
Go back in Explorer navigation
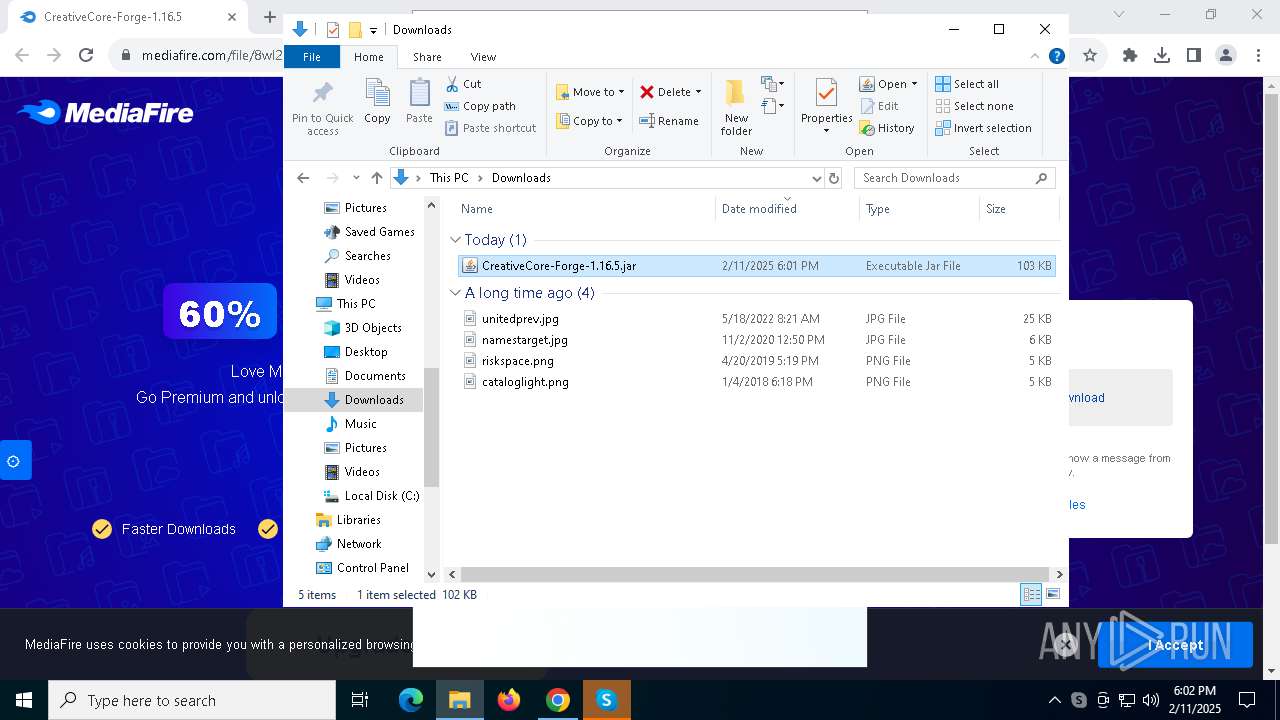(303, 178)
